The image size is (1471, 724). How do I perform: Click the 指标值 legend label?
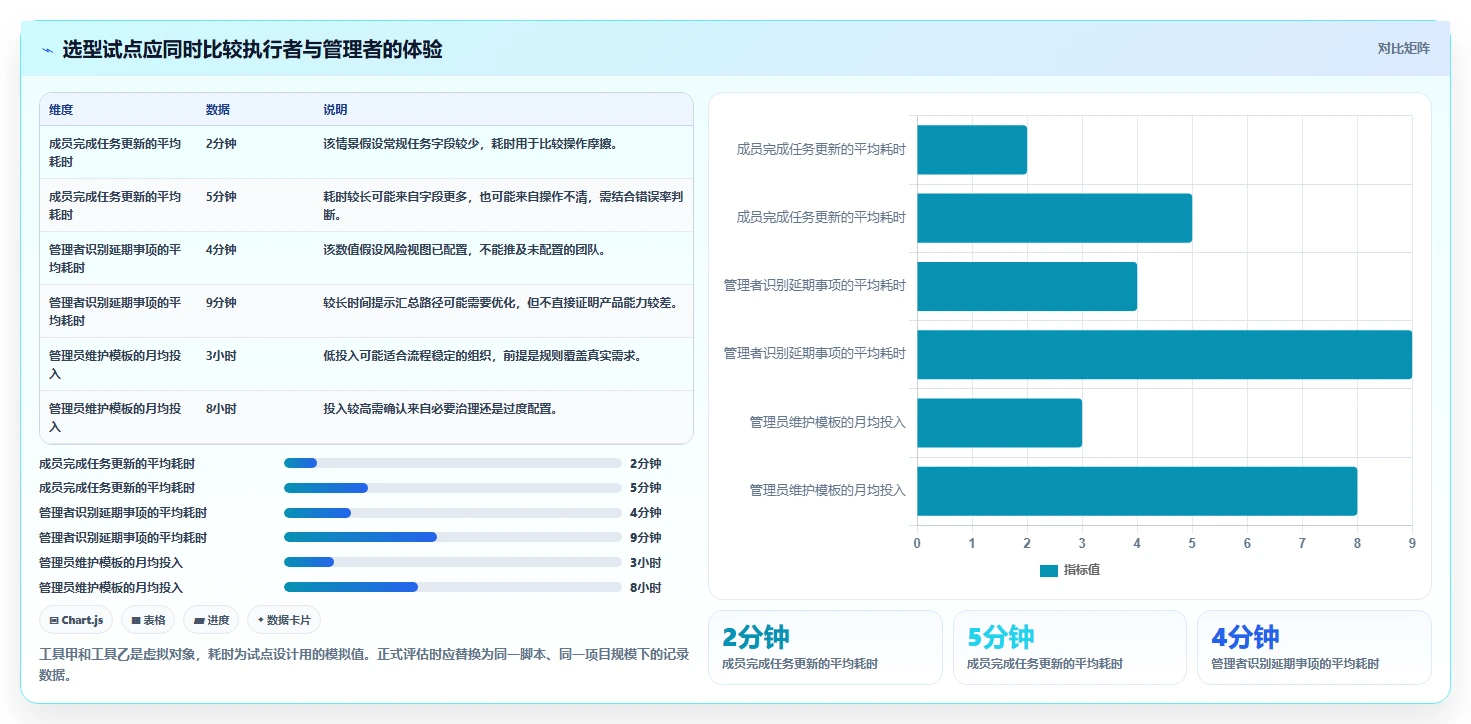point(1082,570)
